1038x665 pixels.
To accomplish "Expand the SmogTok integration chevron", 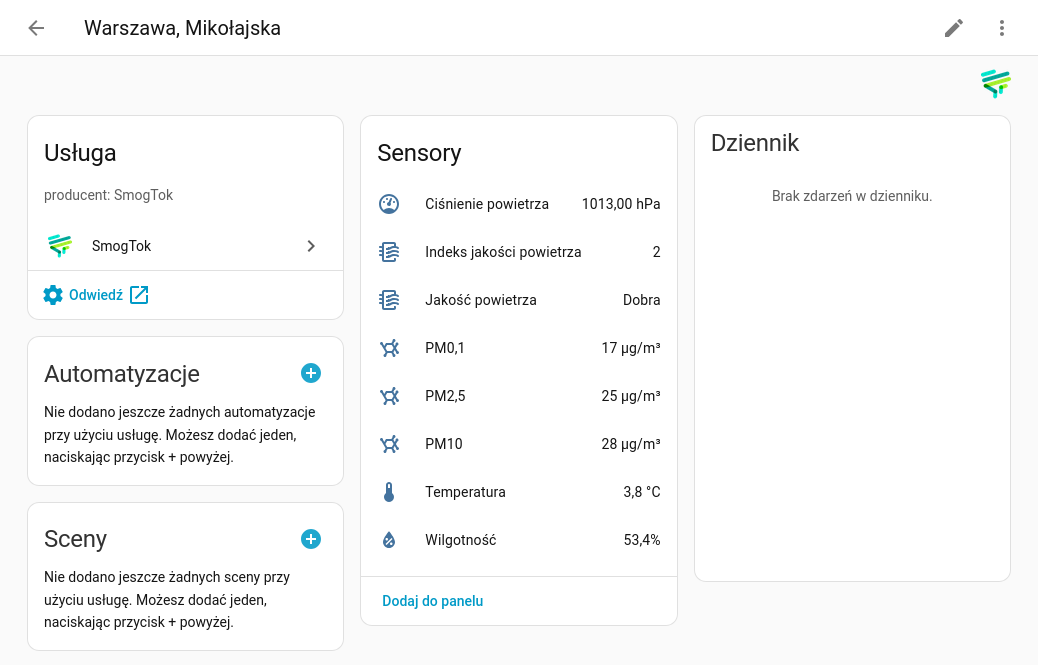I will pos(311,246).
